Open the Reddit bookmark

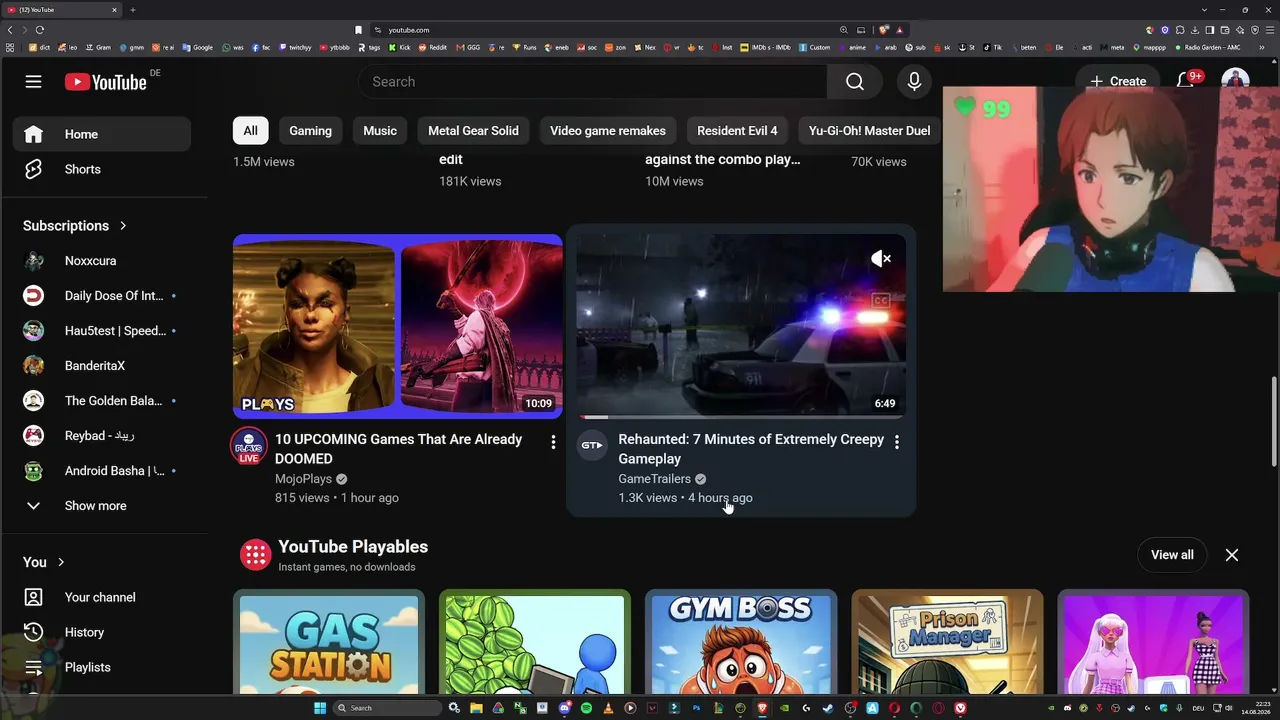click(433, 47)
